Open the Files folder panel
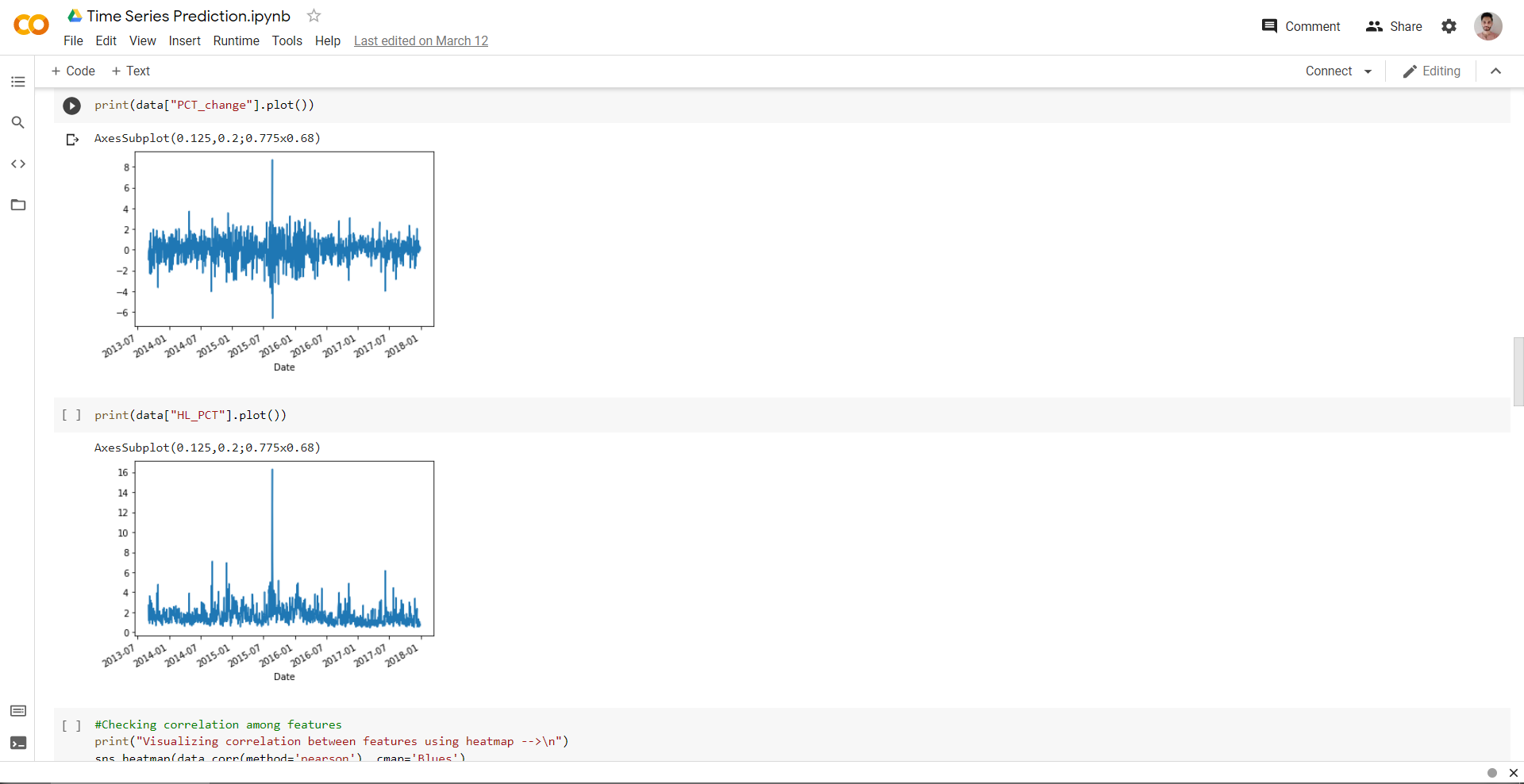The width and height of the screenshot is (1524, 784). click(x=18, y=206)
